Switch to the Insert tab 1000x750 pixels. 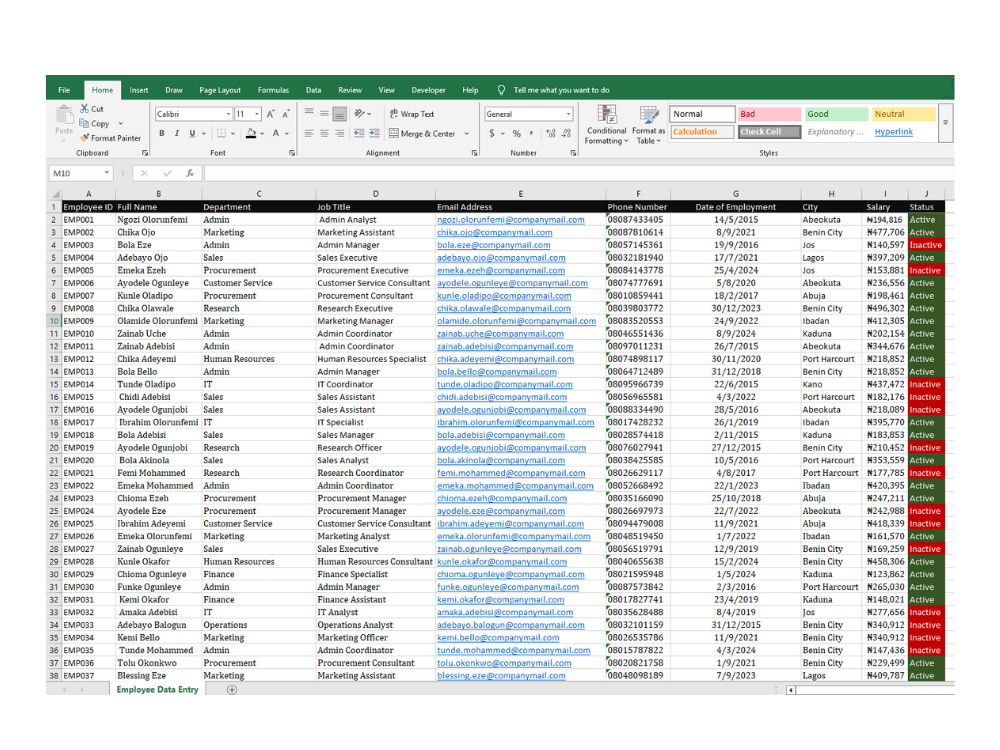click(x=138, y=90)
